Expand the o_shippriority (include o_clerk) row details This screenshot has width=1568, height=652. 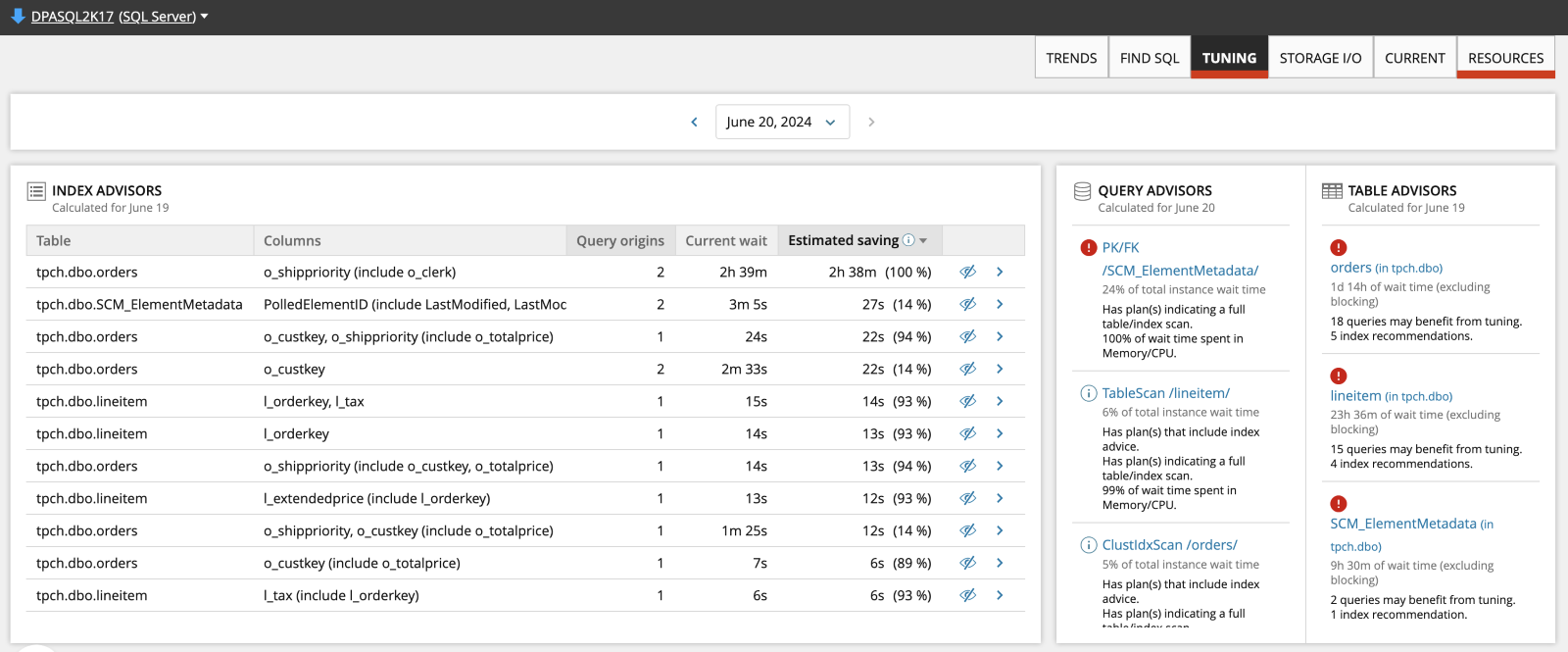pos(1000,272)
